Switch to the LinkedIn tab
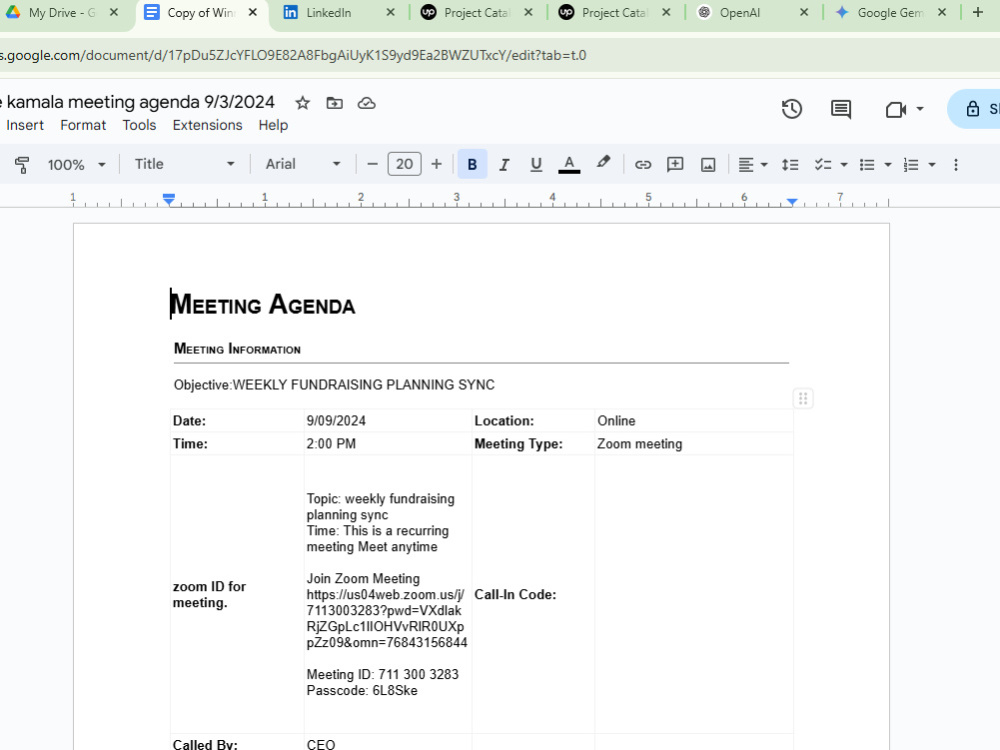This screenshot has width=1000, height=750. pyautogui.click(x=328, y=13)
